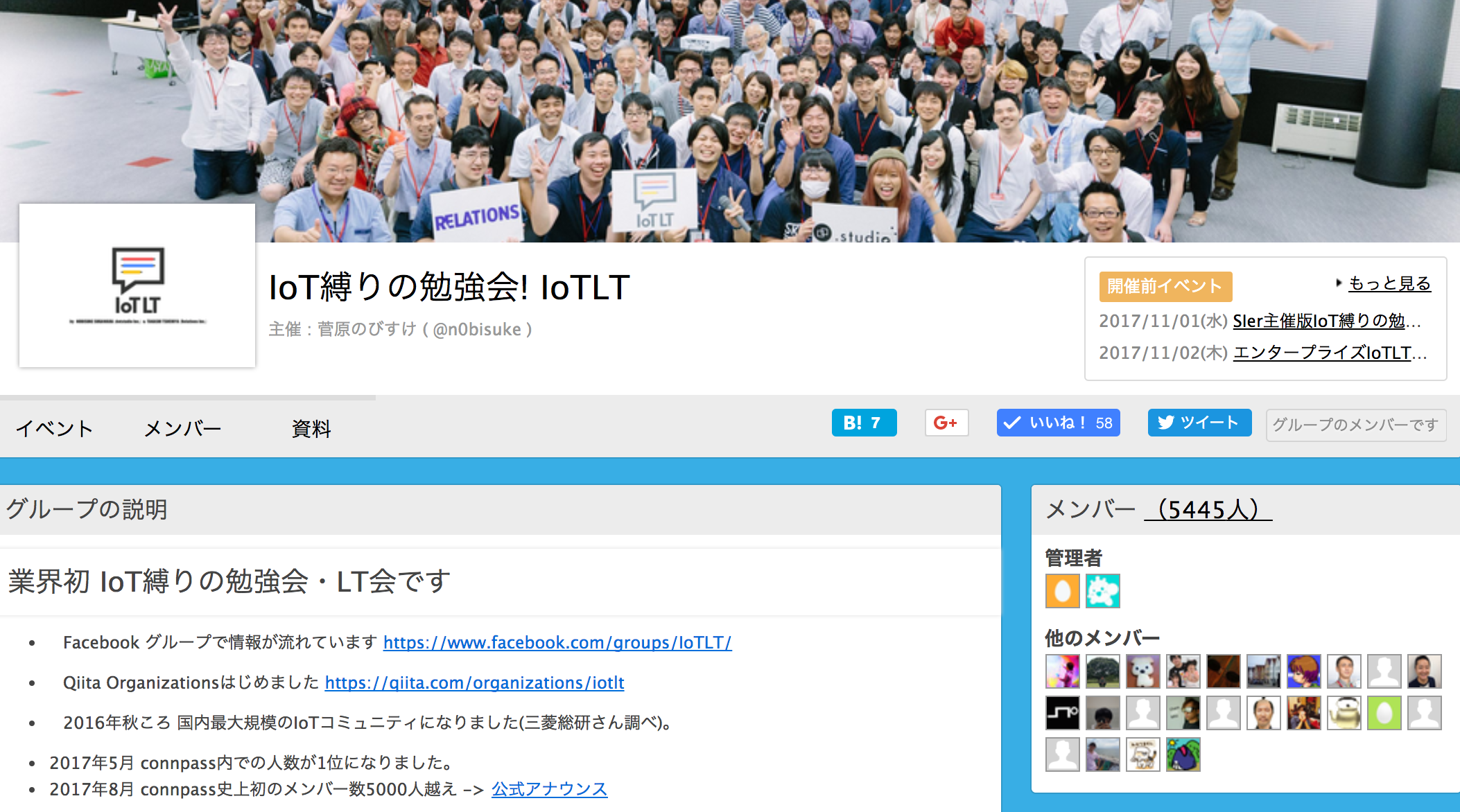The width and height of the screenshot is (1460, 812).
Task: Open the cyan splat admin avatar
Action: click(1102, 591)
